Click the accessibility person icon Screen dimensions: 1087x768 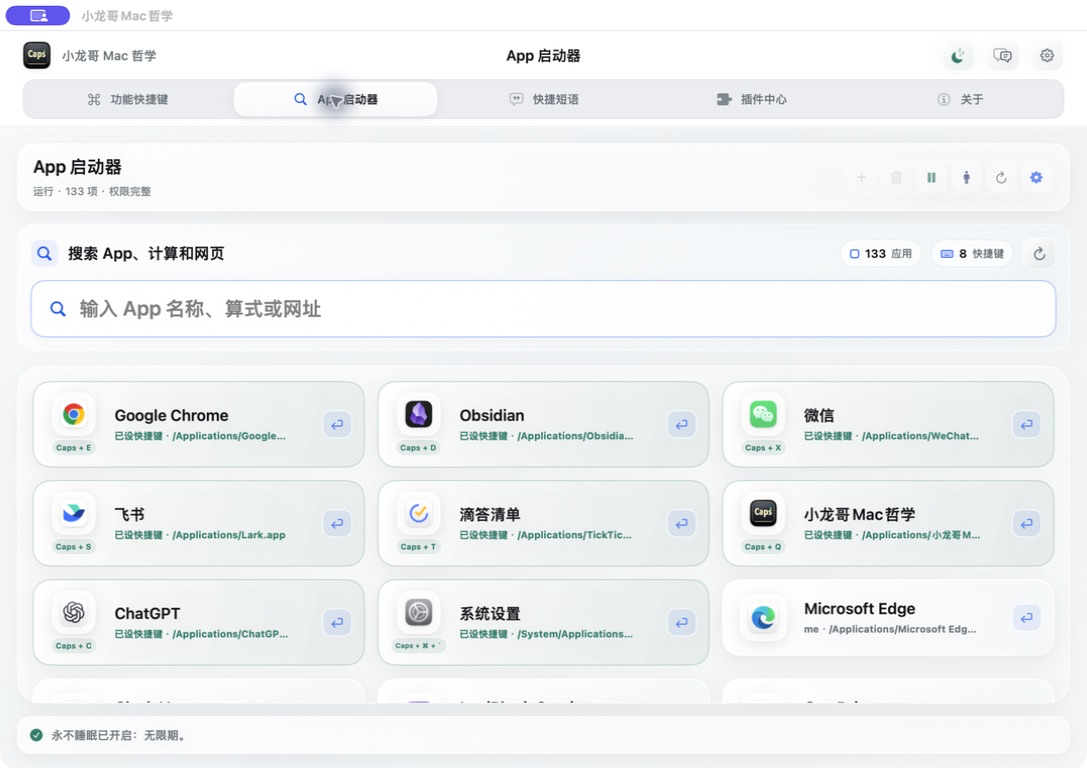click(x=966, y=177)
